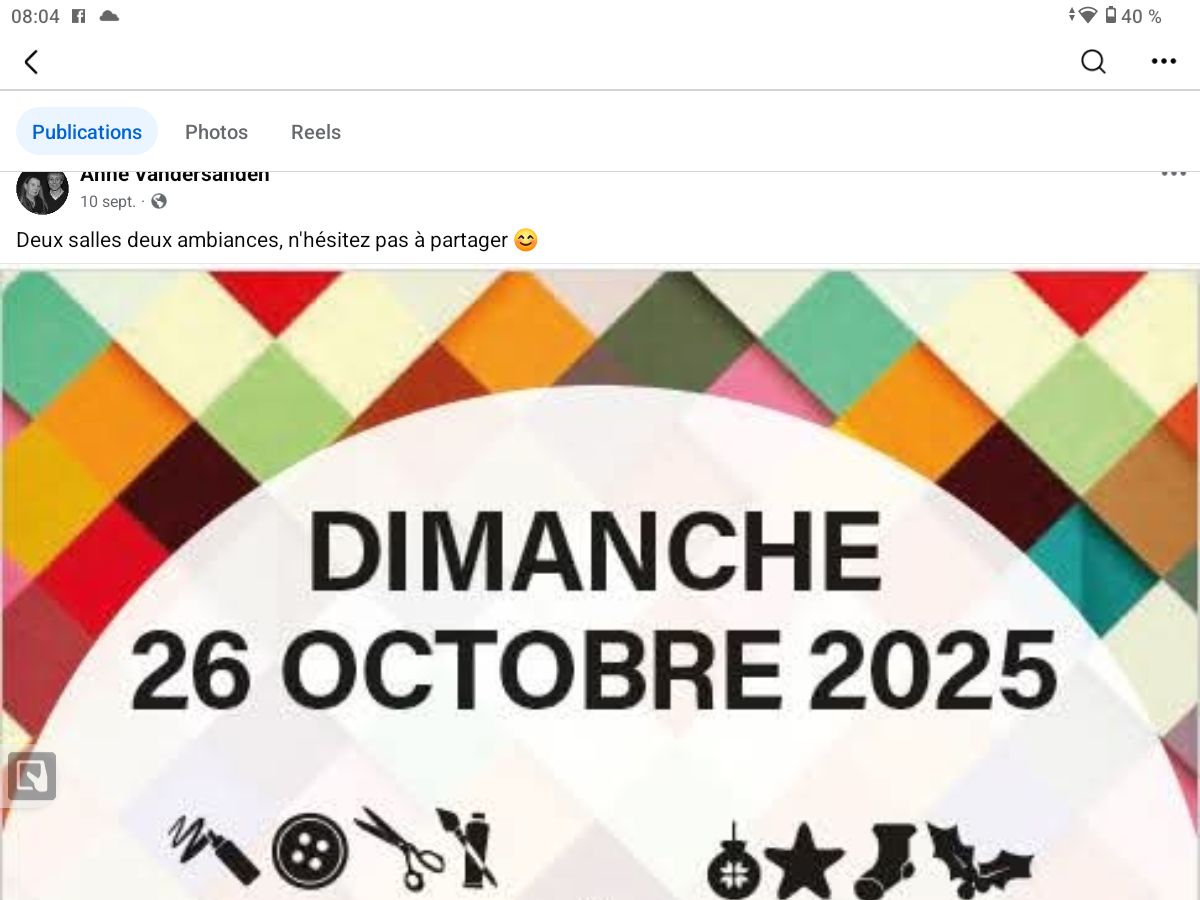The width and height of the screenshot is (1200, 900).
Task: Open Anne Vandersanden profile name link
Action: coord(175,176)
